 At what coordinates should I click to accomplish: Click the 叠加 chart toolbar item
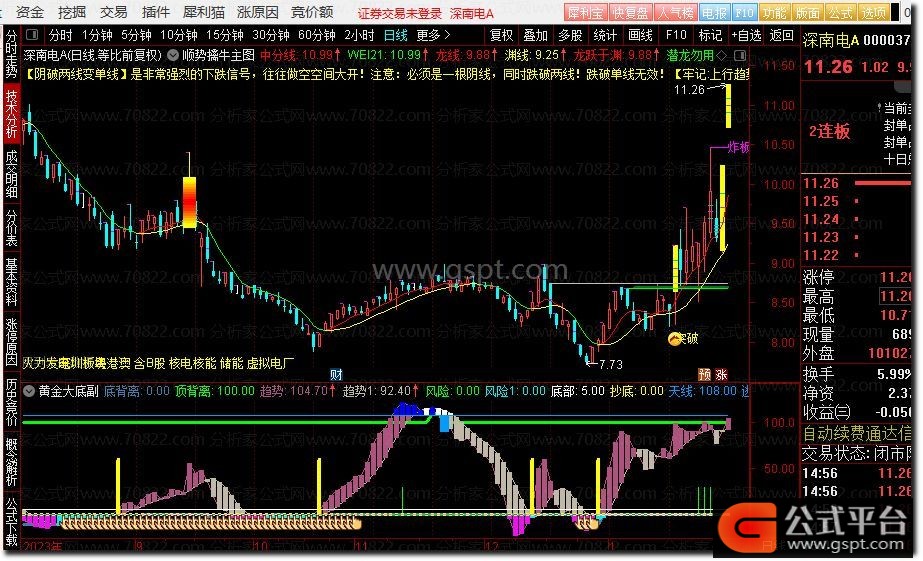click(536, 35)
